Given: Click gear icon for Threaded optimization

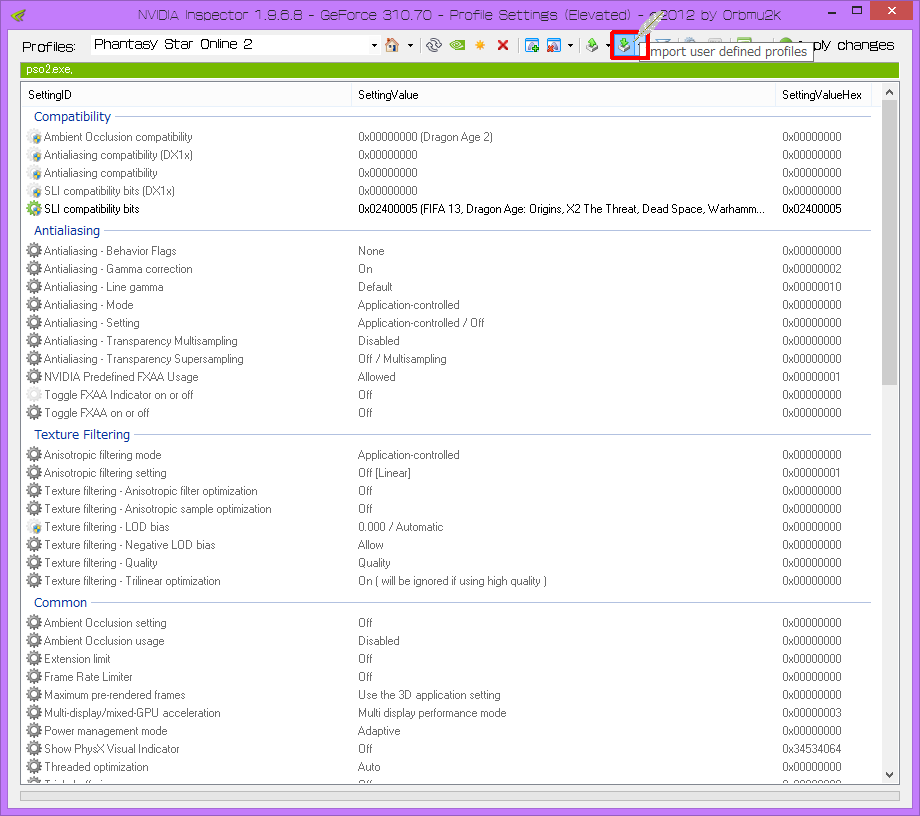Looking at the screenshot, I should tap(34, 767).
